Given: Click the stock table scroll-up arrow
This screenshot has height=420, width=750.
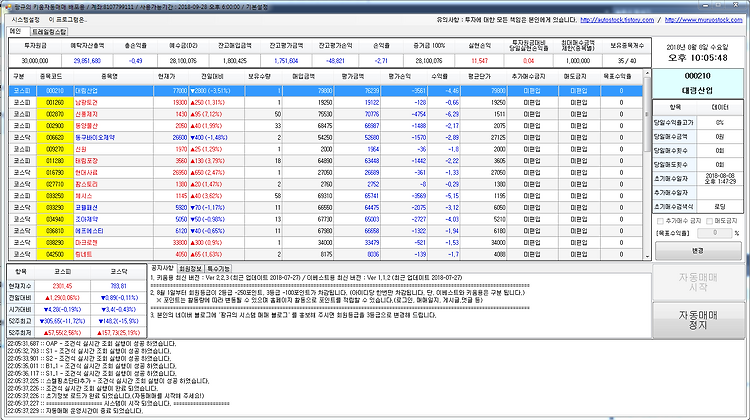Looking at the screenshot, I should [x=648, y=74].
